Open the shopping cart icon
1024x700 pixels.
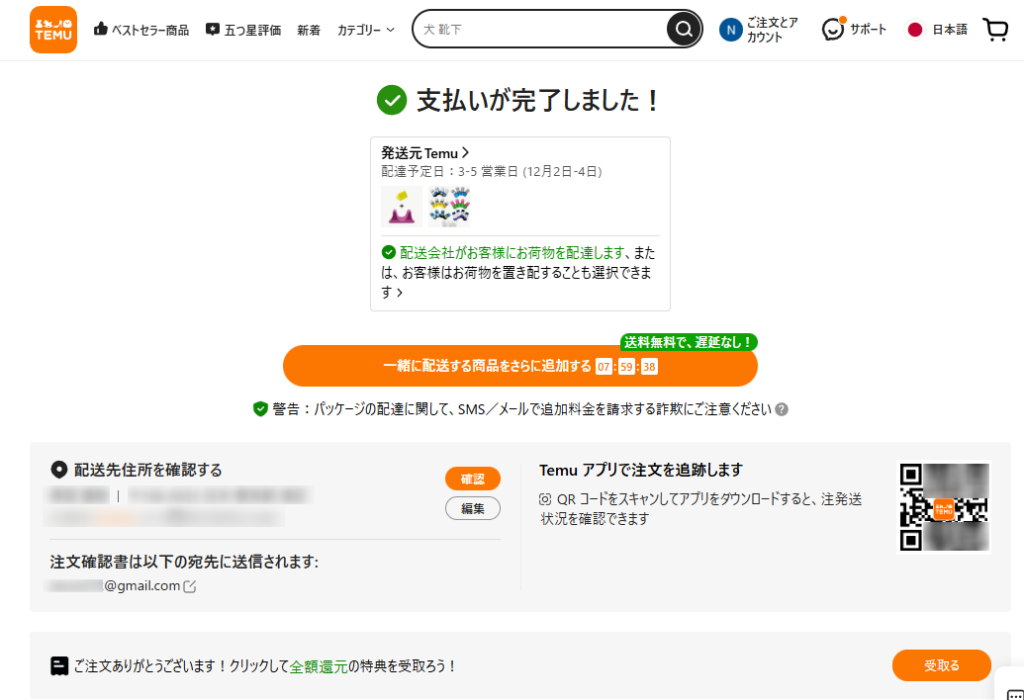(x=995, y=30)
